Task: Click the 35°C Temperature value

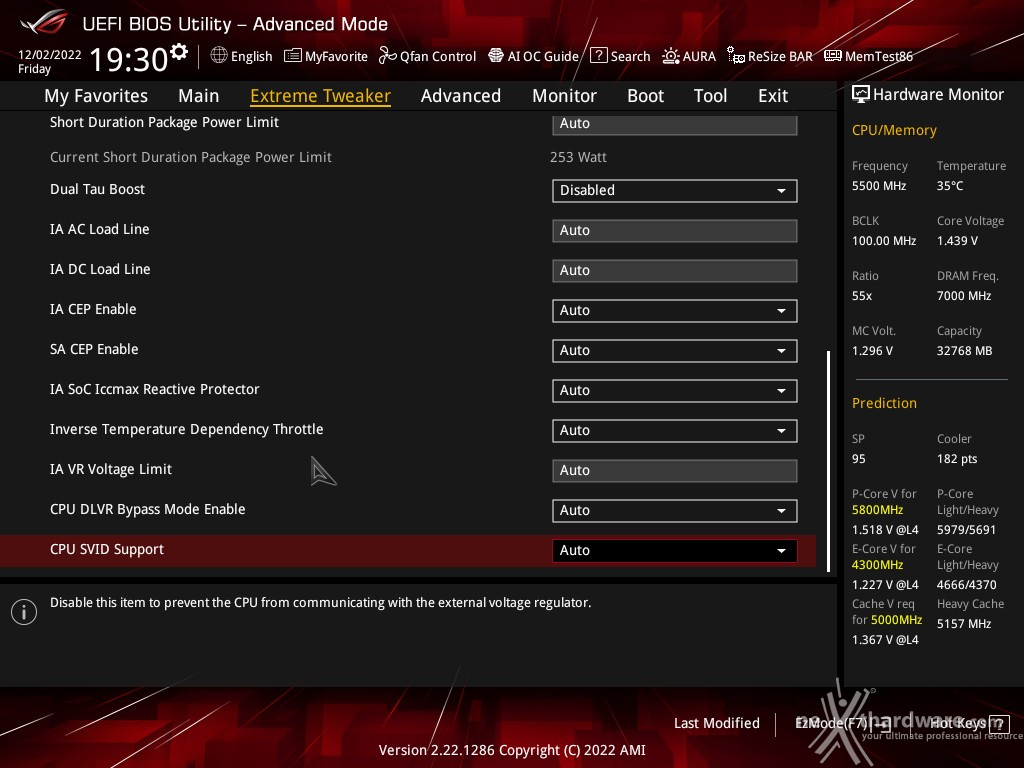Action: (950, 186)
